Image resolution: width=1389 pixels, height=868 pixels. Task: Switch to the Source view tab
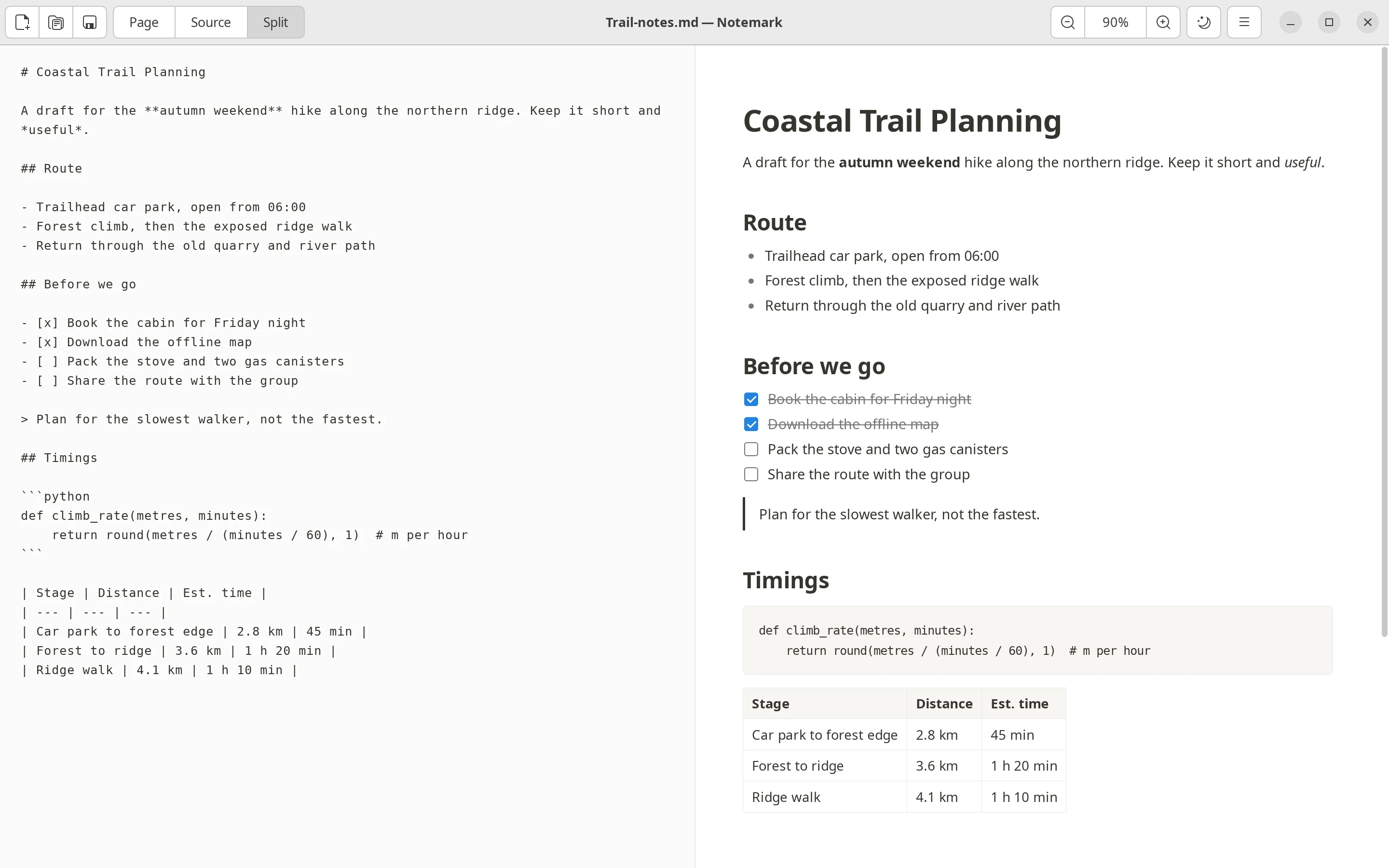point(211,22)
